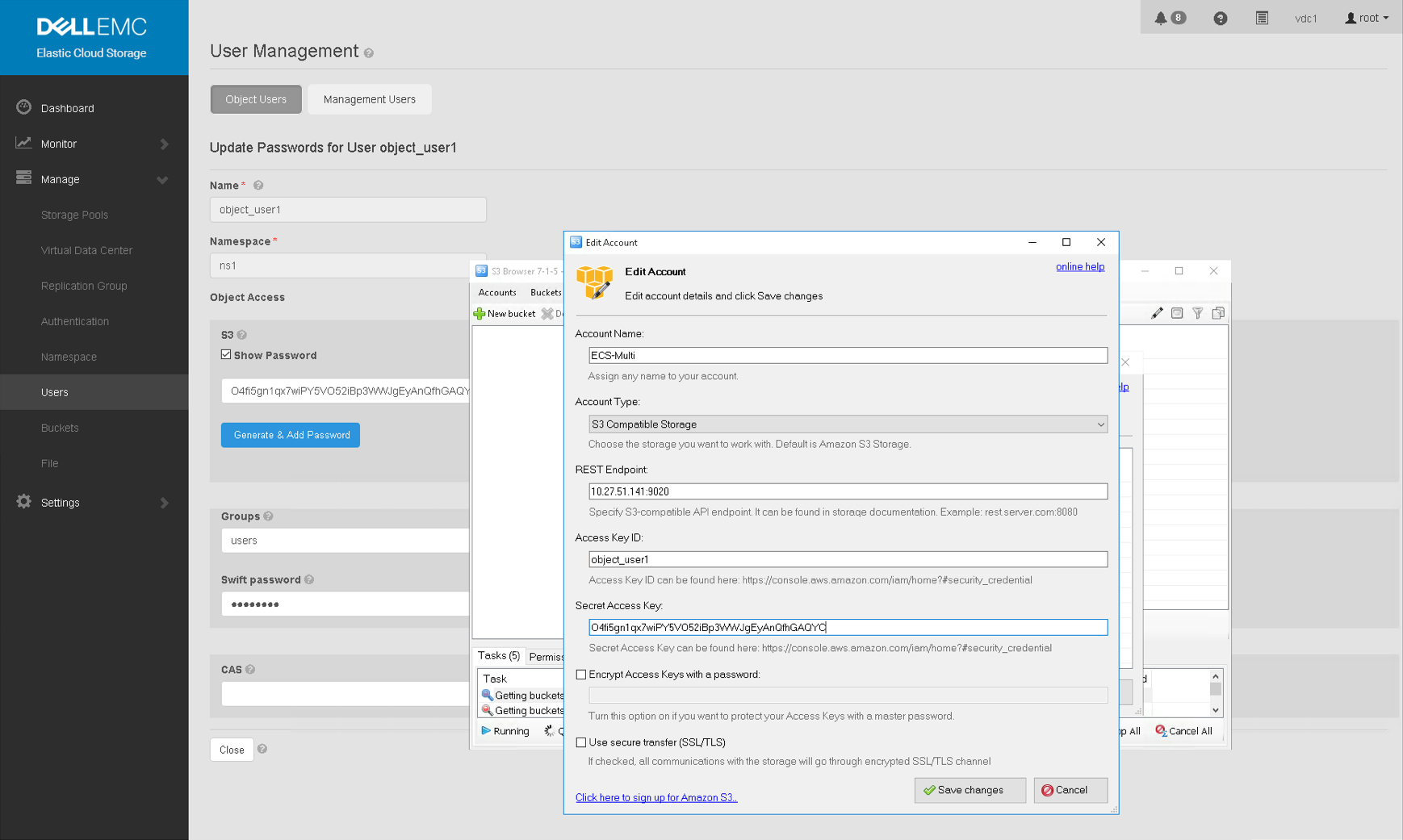This screenshot has height=840, width=1403.
Task: Click the document list icon in header
Action: click(1262, 18)
